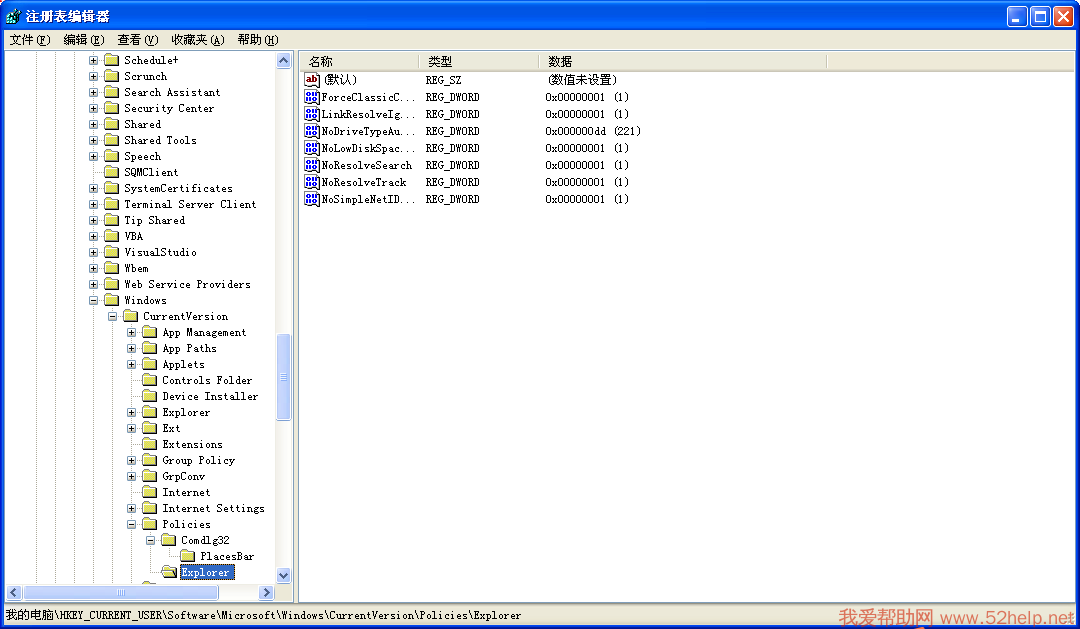1080x629 pixels.
Task: Sort by the 数据 column header
Action: click(x=680, y=61)
